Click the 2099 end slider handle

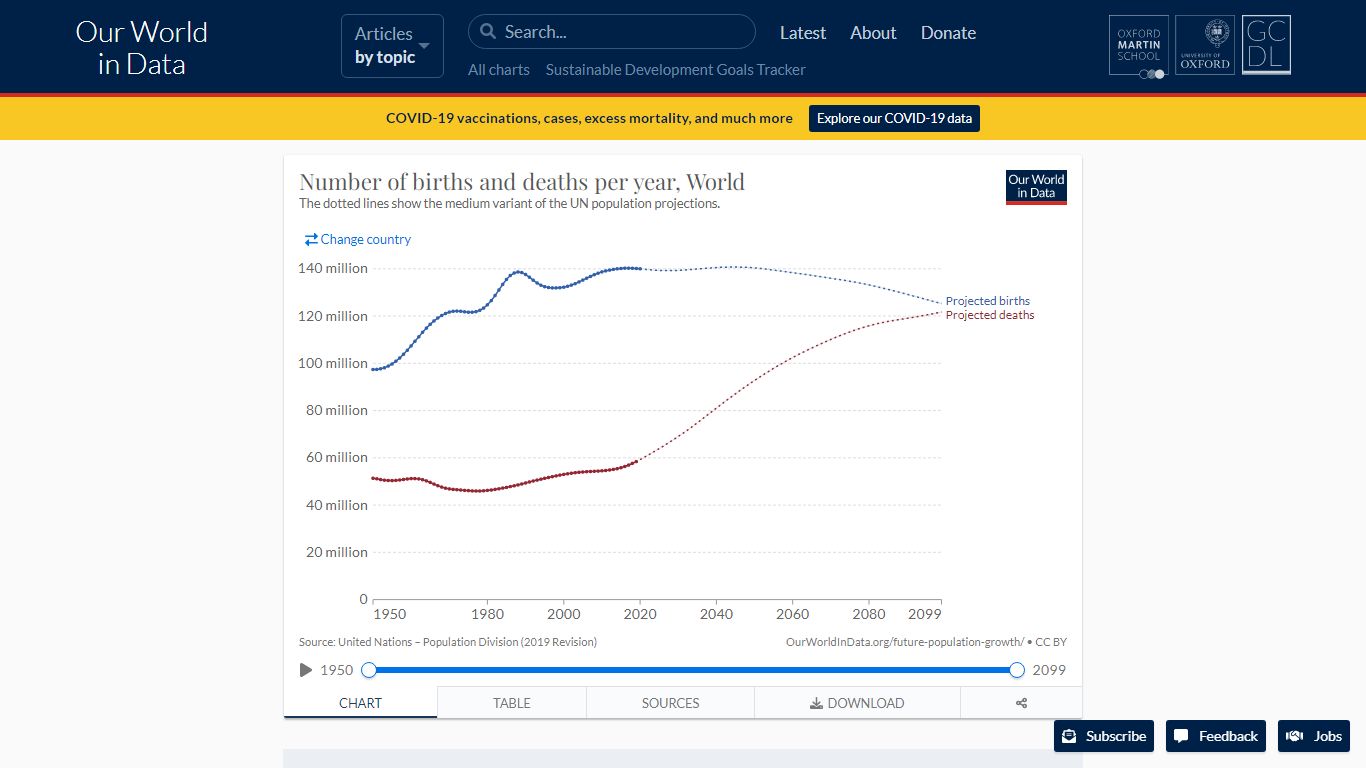point(1017,670)
